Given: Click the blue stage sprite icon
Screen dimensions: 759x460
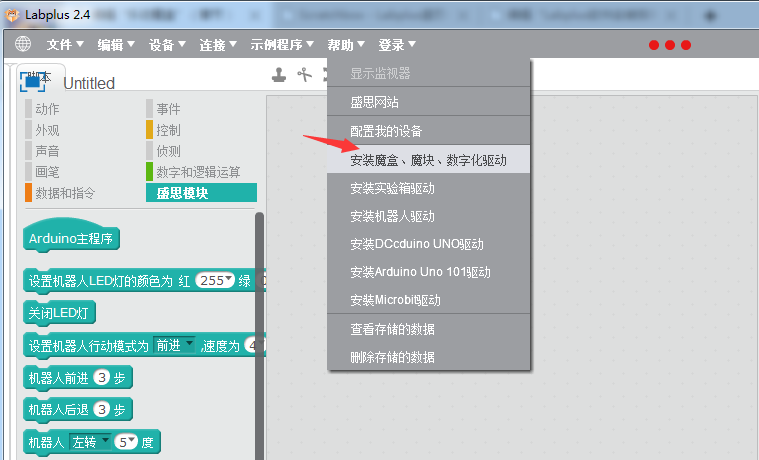Looking at the screenshot, I should [33, 81].
